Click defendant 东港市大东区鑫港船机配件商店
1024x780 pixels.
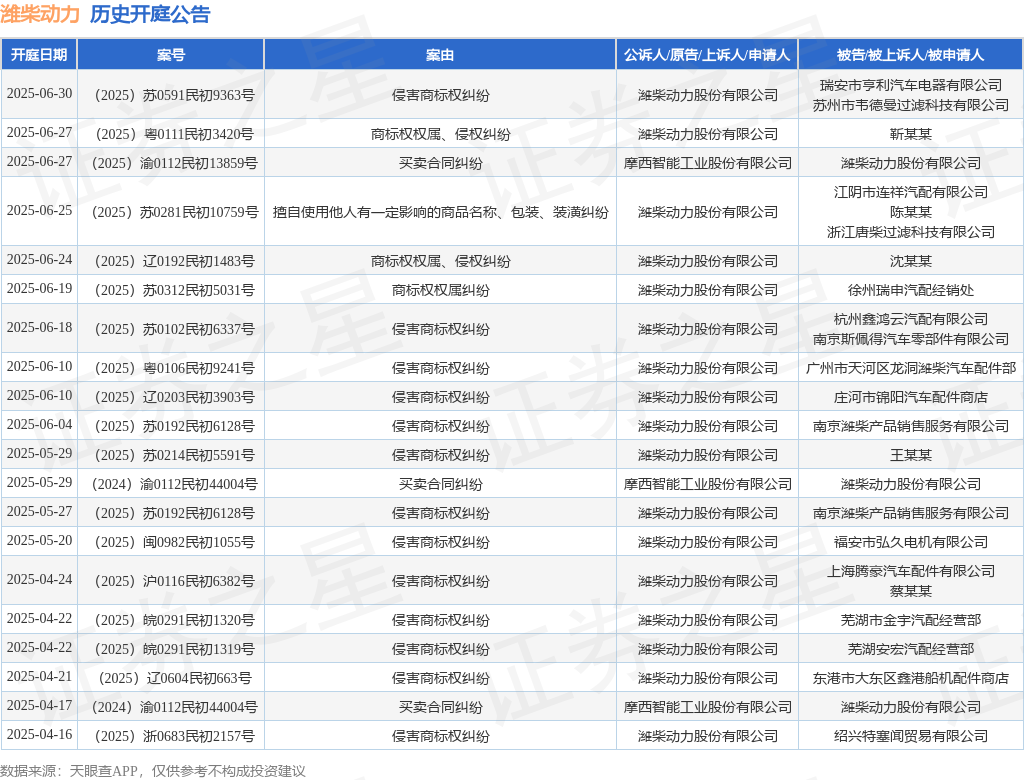point(910,678)
